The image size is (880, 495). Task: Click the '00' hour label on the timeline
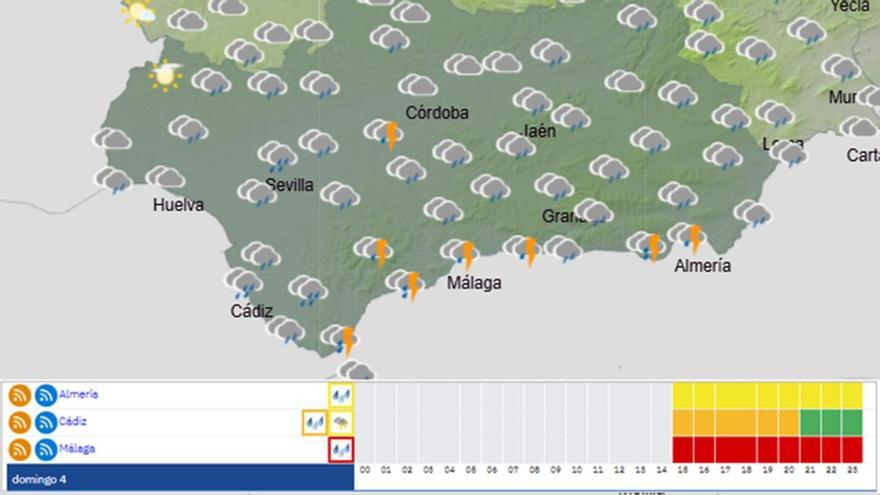coord(365,470)
